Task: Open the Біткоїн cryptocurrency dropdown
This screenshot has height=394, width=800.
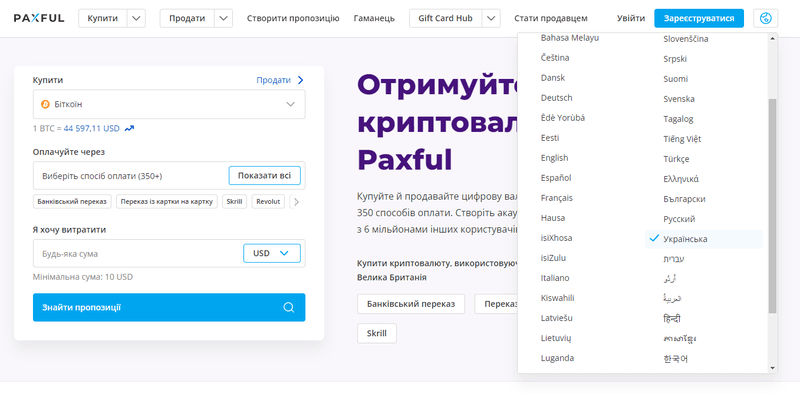Action: coord(169,104)
